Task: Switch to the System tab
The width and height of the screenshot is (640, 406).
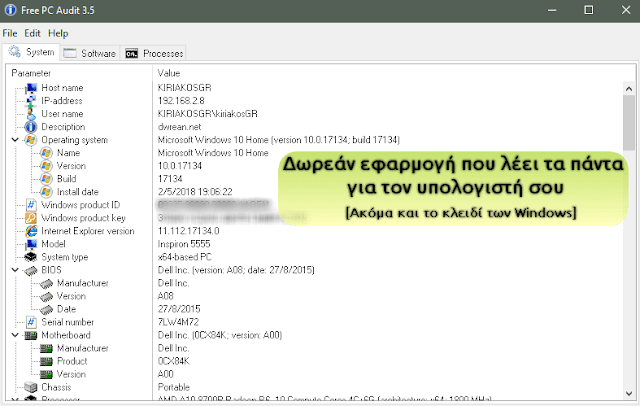Action: click(31, 52)
